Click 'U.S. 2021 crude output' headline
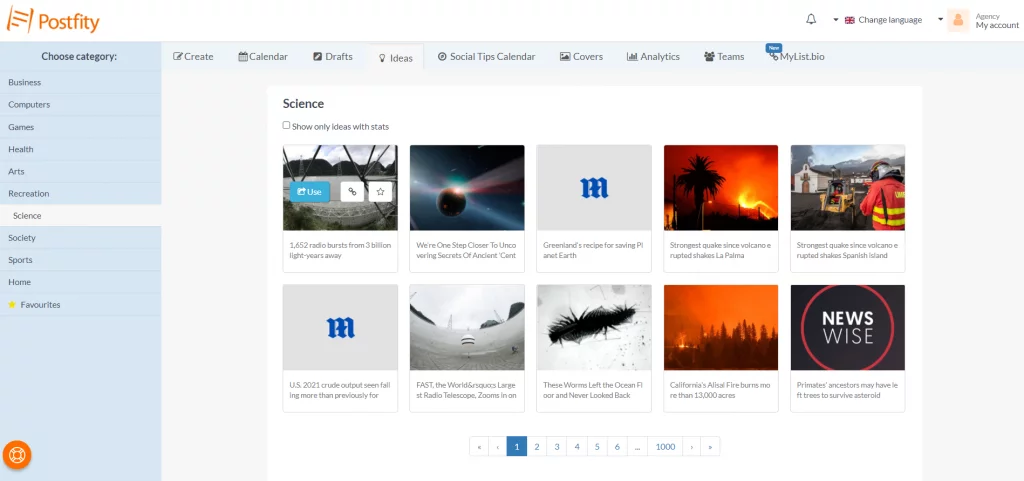 tap(339, 390)
